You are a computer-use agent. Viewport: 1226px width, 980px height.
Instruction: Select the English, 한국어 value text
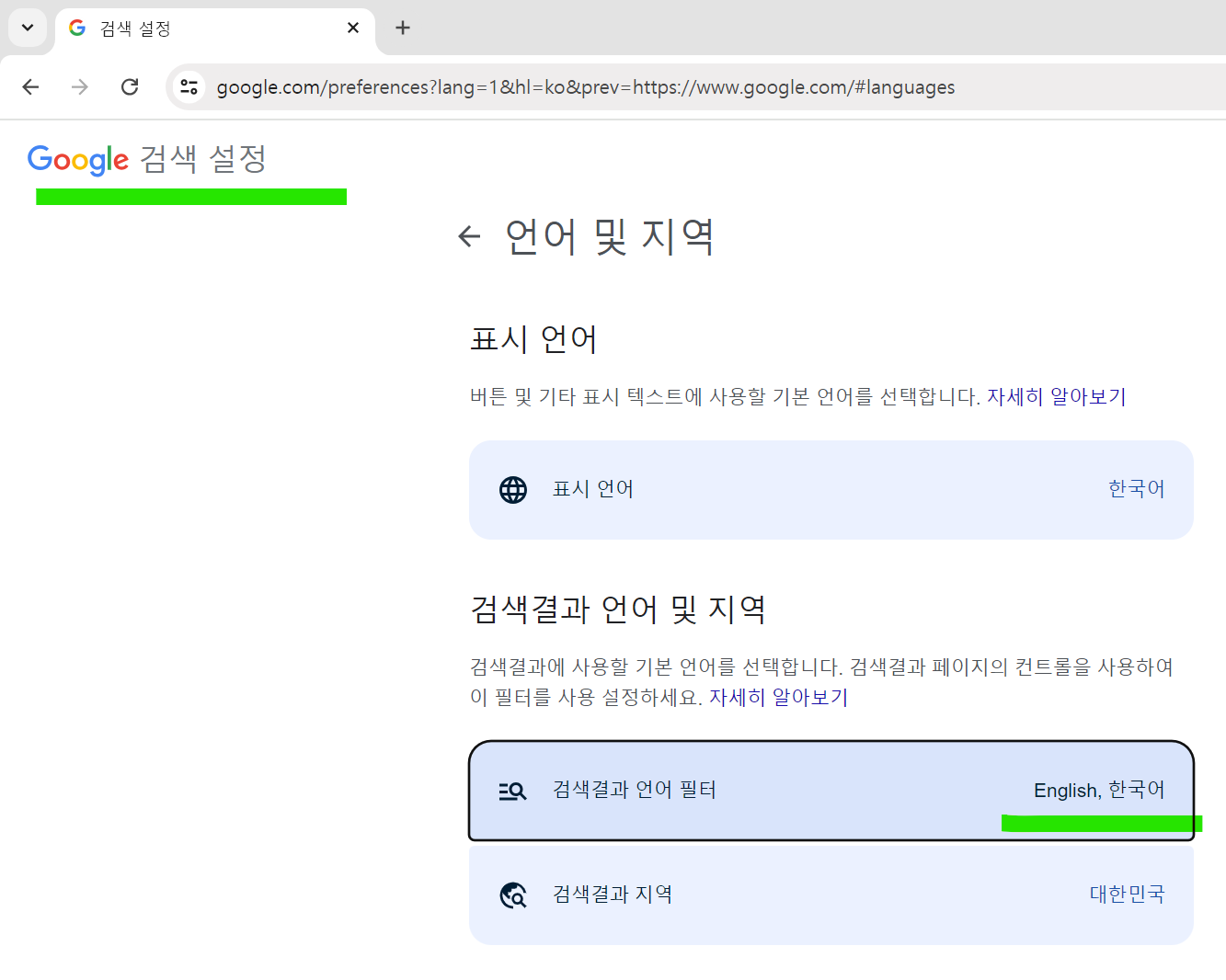[1100, 790]
